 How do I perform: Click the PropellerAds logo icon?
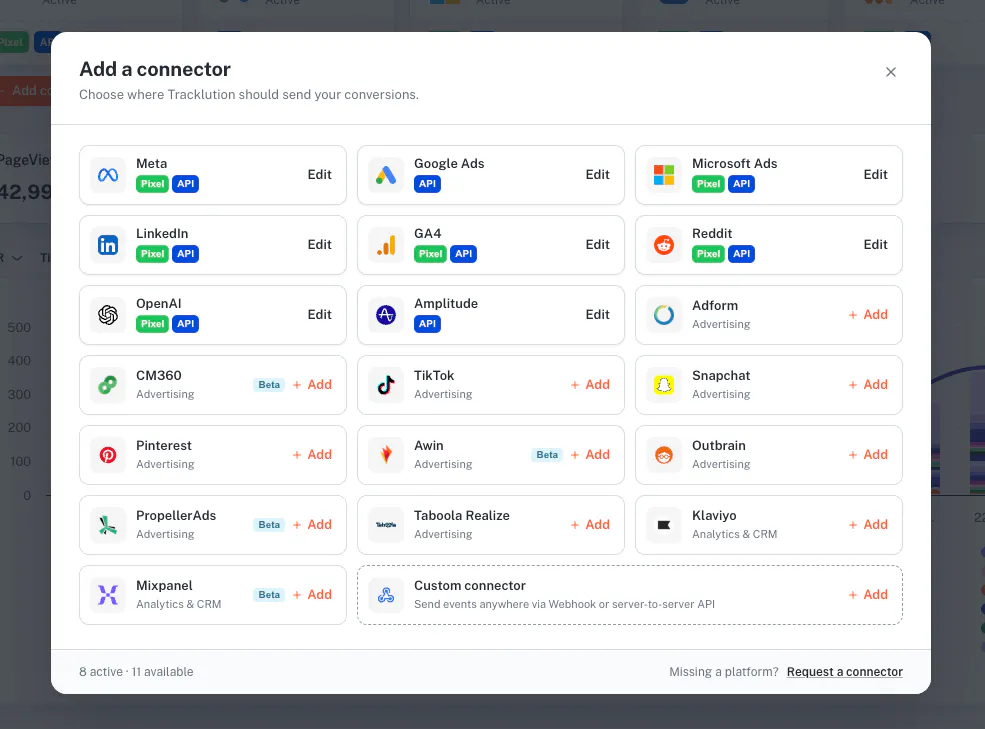108,525
